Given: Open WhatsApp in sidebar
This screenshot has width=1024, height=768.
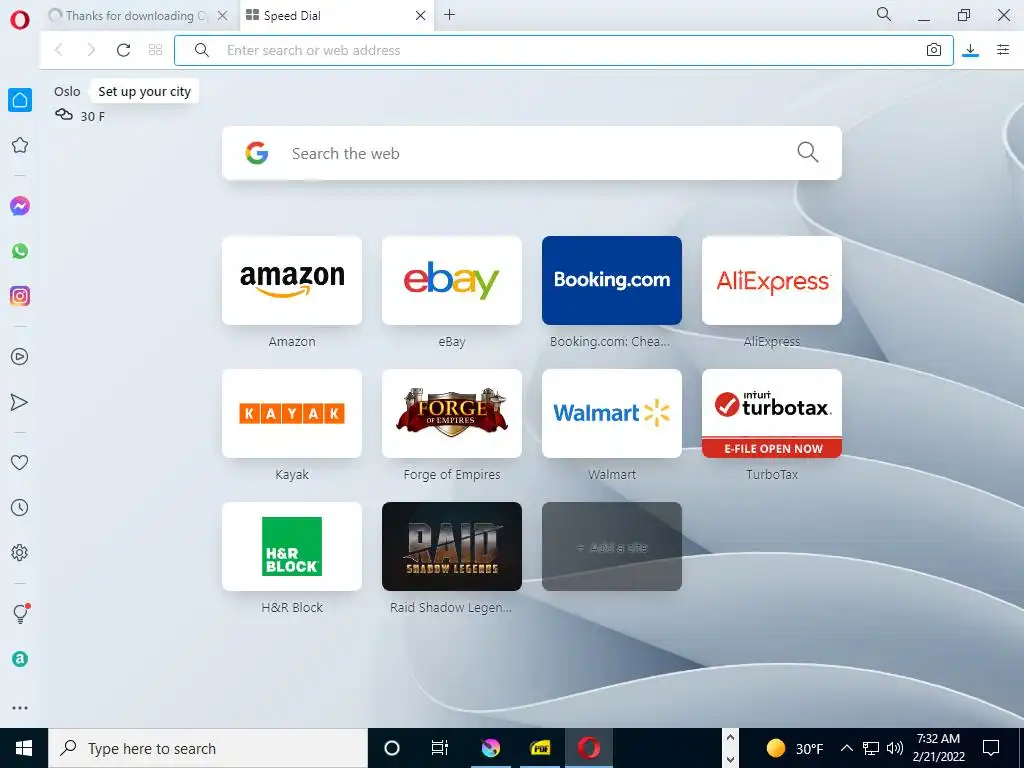Looking at the screenshot, I should 20,251.
